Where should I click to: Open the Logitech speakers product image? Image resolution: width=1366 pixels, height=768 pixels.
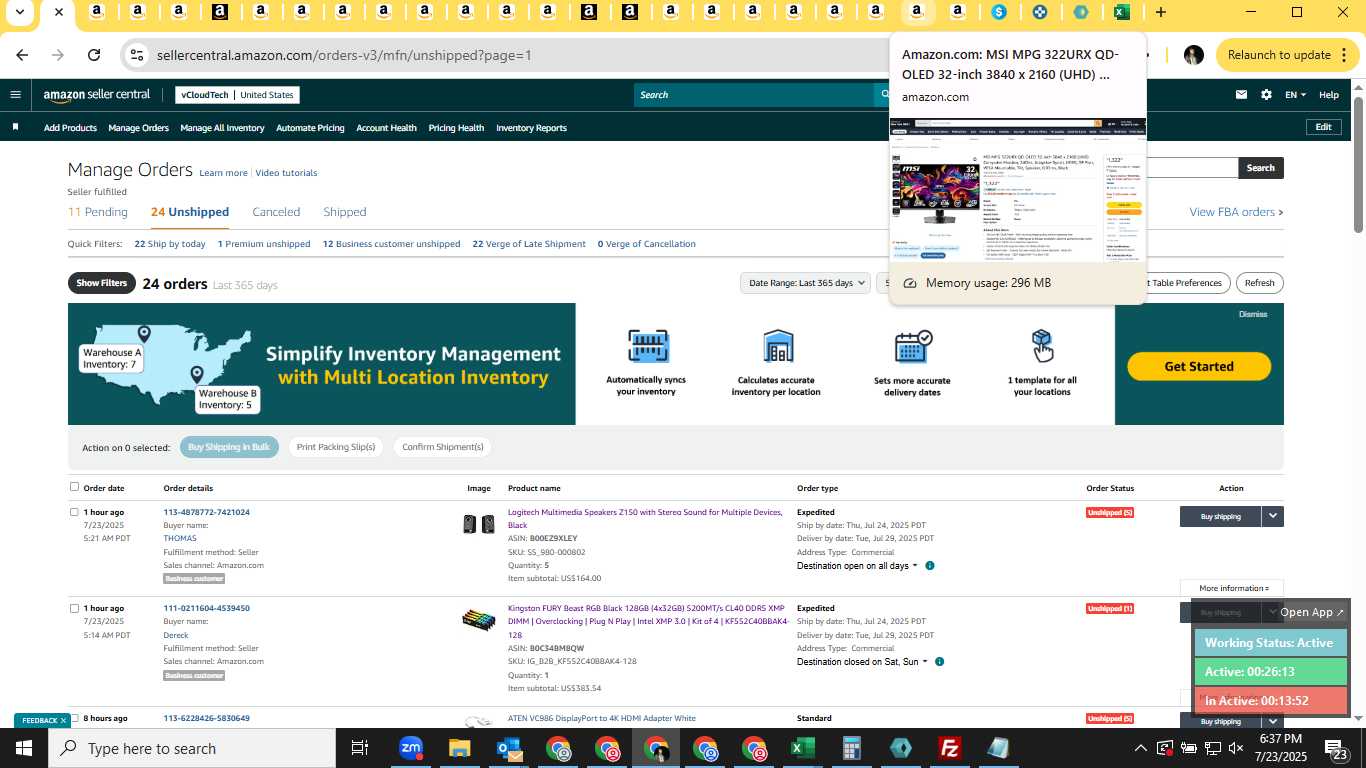(479, 524)
